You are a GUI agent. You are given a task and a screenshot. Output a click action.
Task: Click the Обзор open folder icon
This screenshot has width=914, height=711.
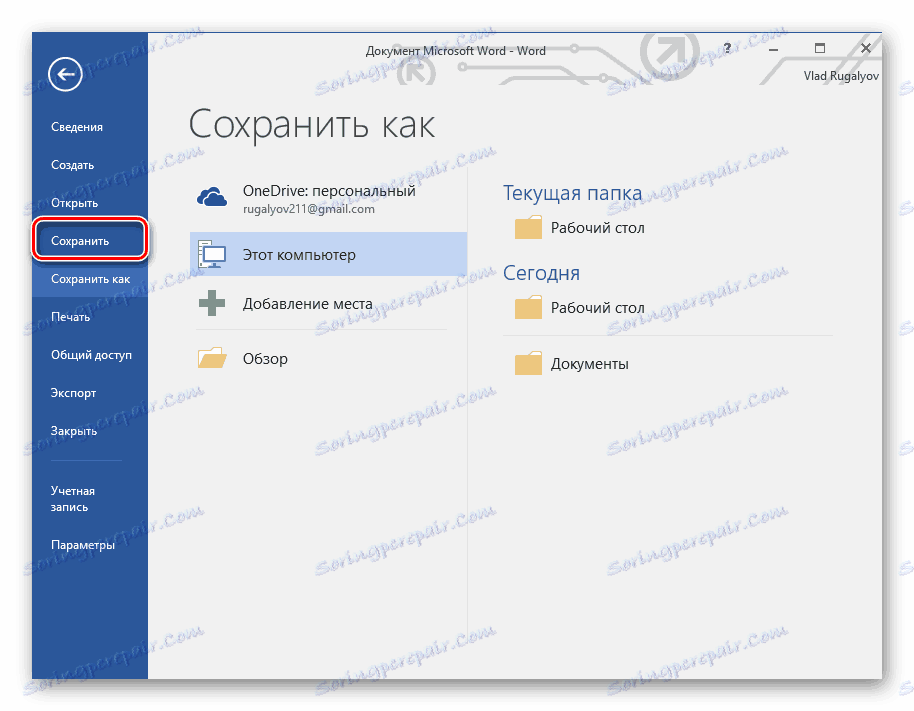pyautogui.click(x=212, y=358)
